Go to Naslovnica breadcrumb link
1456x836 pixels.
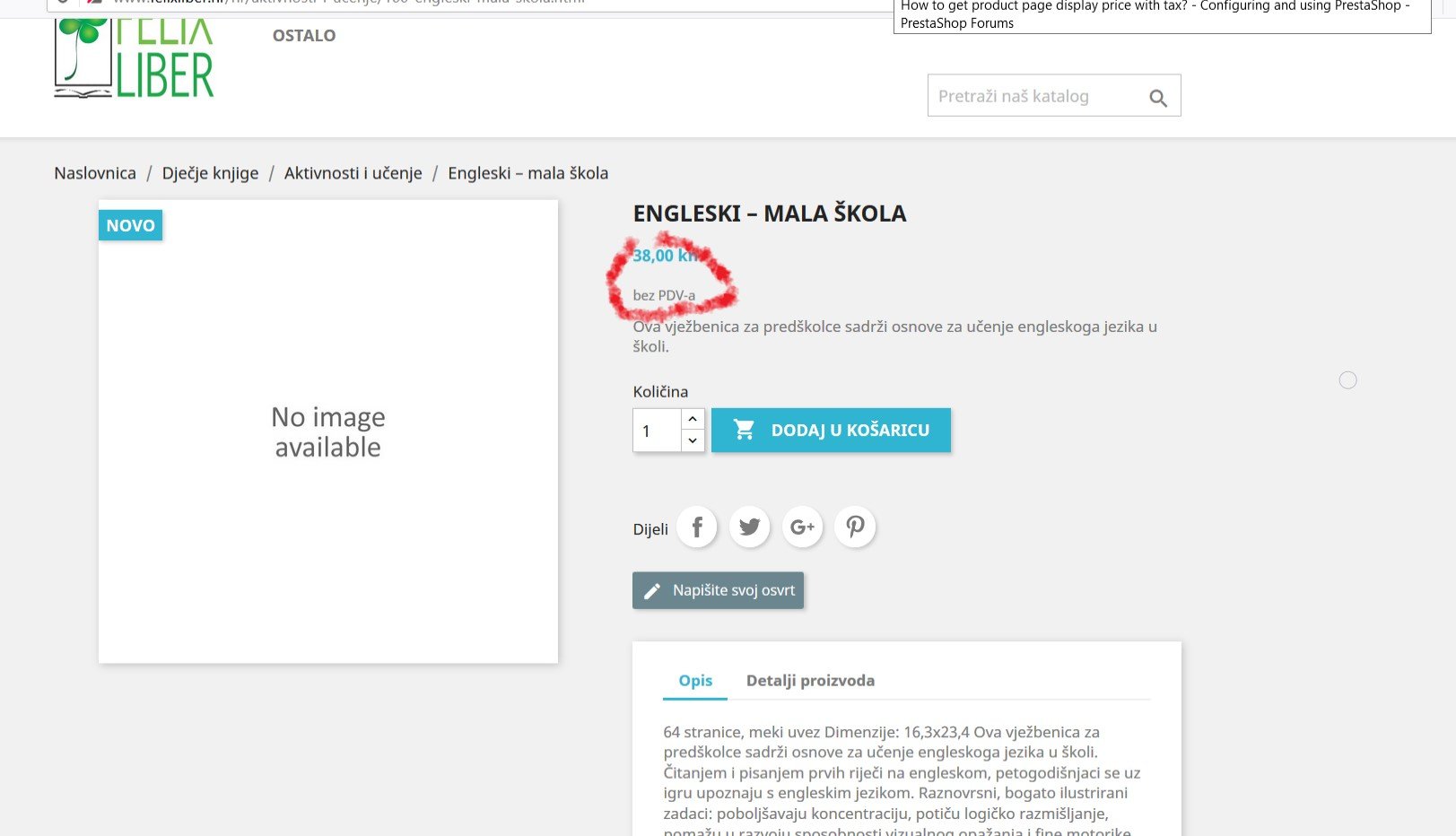point(95,173)
